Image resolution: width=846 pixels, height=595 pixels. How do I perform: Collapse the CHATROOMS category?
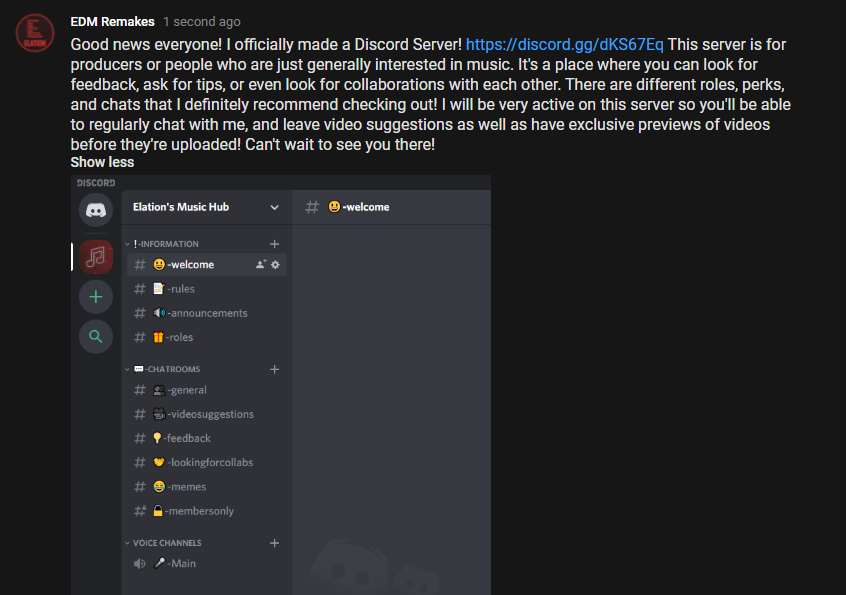click(162, 369)
